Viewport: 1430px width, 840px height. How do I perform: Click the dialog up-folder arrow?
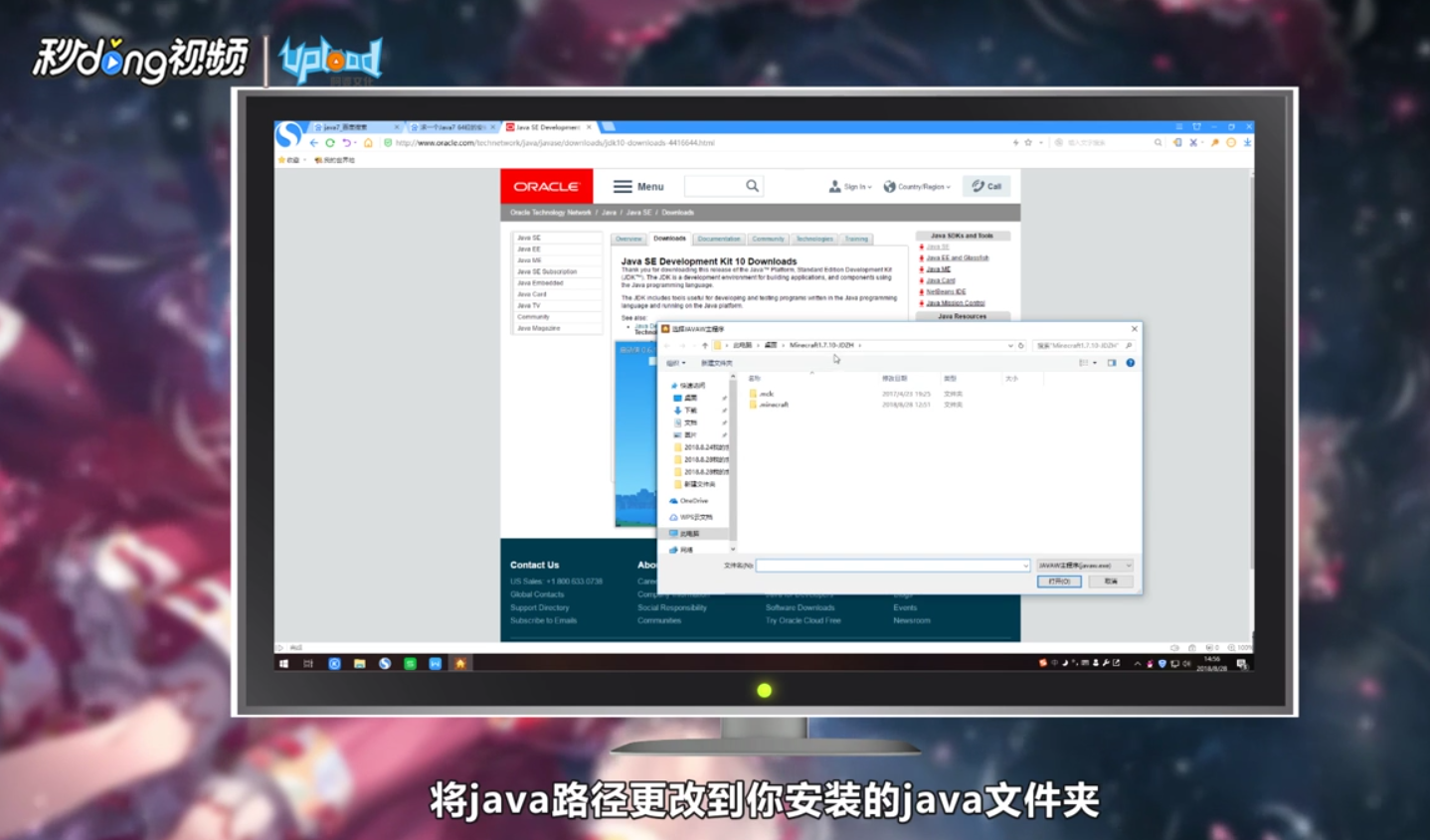tap(705, 346)
